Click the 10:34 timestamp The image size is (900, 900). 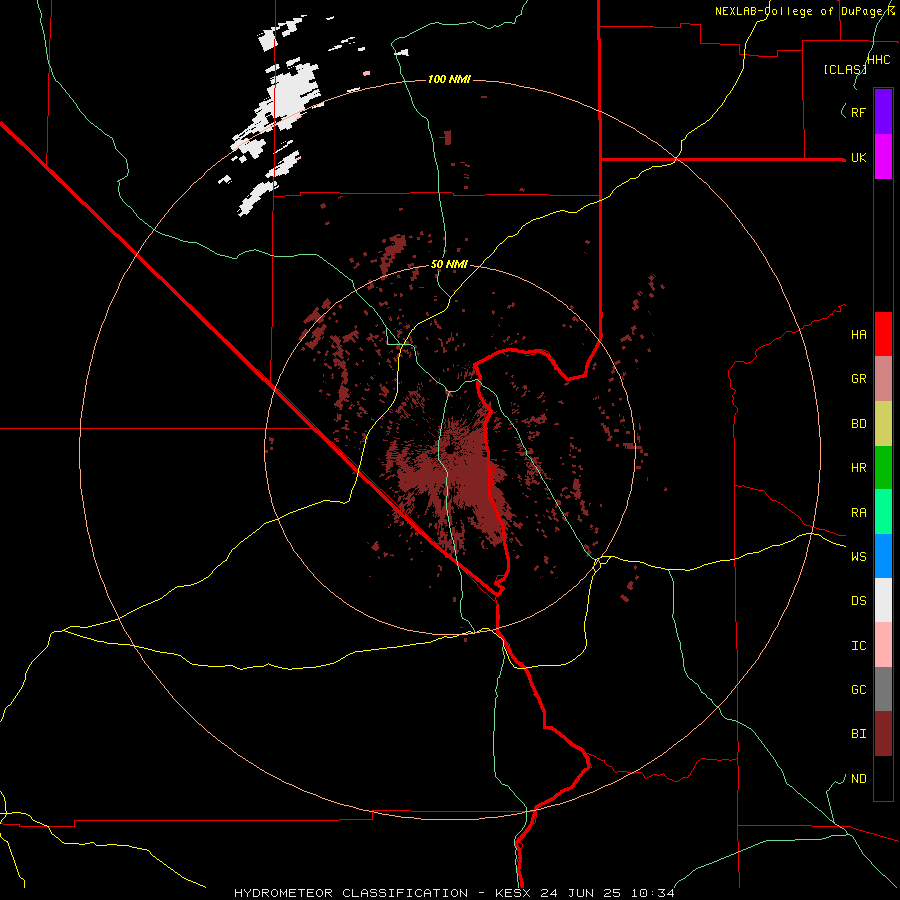pos(653,893)
